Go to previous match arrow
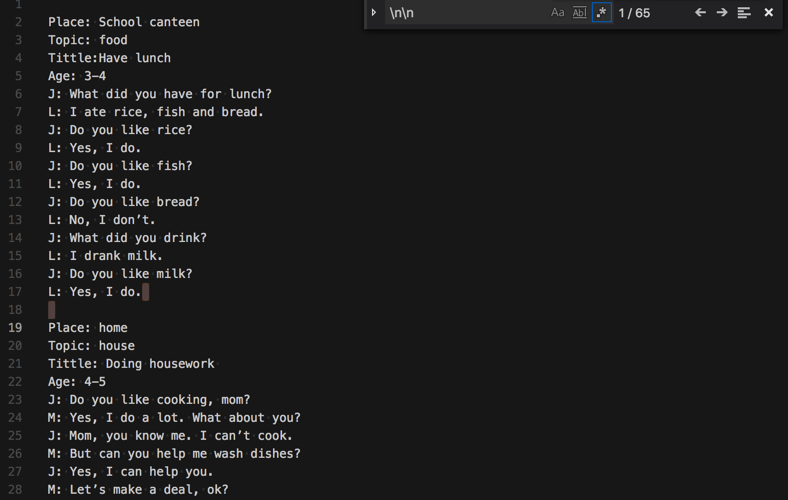The height and width of the screenshot is (500, 788). (700, 13)
